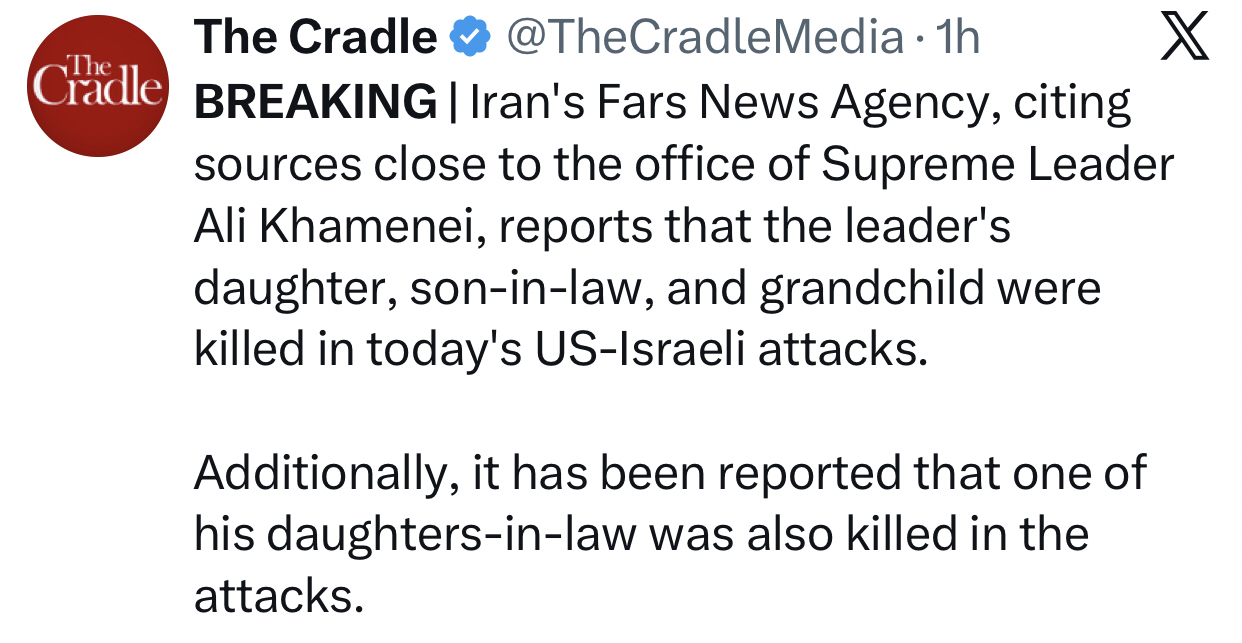Click the name "Ali Khamenei" in the post
Image resolution: width=1242 pixels, height=643 pixels.
325,227
